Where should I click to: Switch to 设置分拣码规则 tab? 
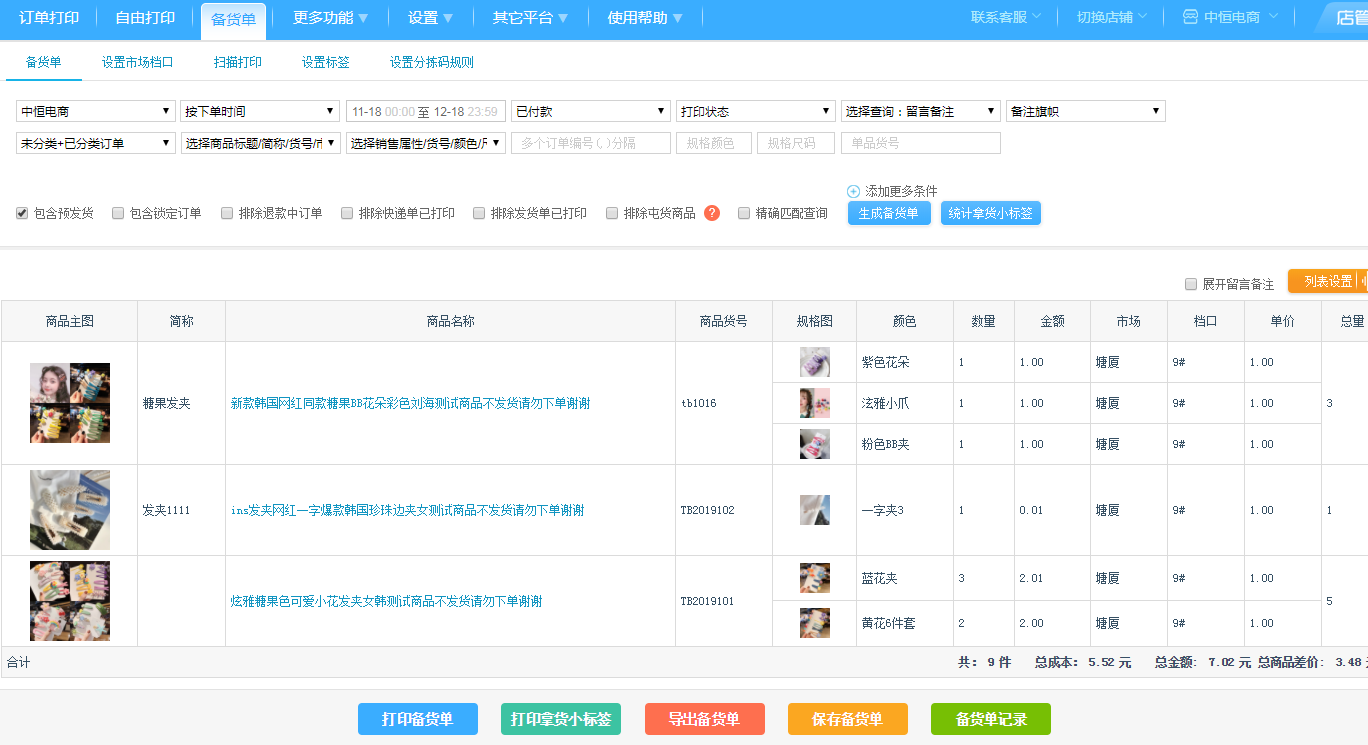(432, 62)
